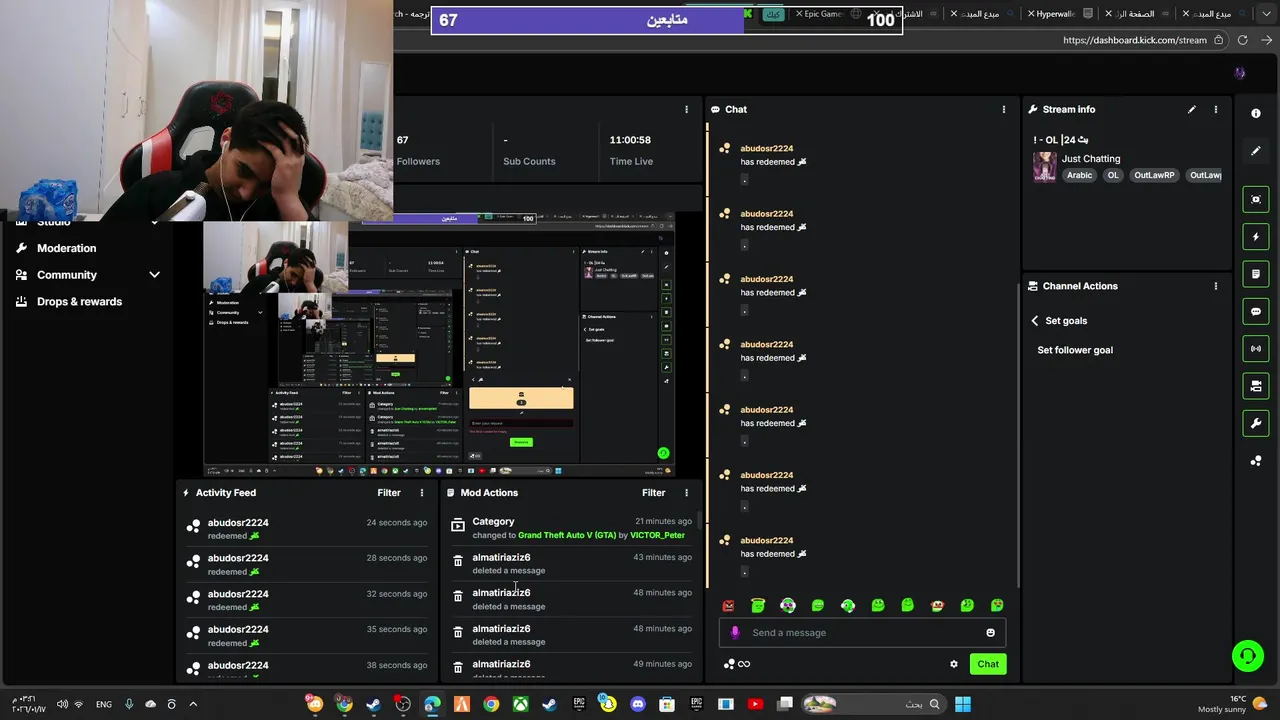
Task: Open the Chat panel three-dot menu
Action: (x=1004, y=109)
